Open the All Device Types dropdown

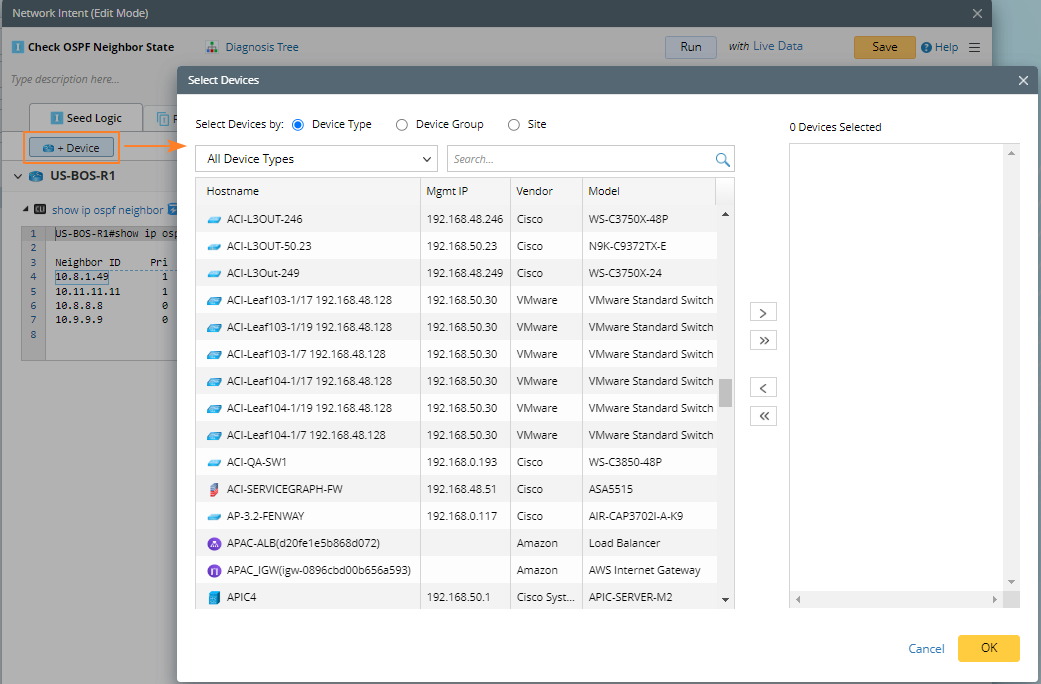pyautogui.click(x=316, y=159)
